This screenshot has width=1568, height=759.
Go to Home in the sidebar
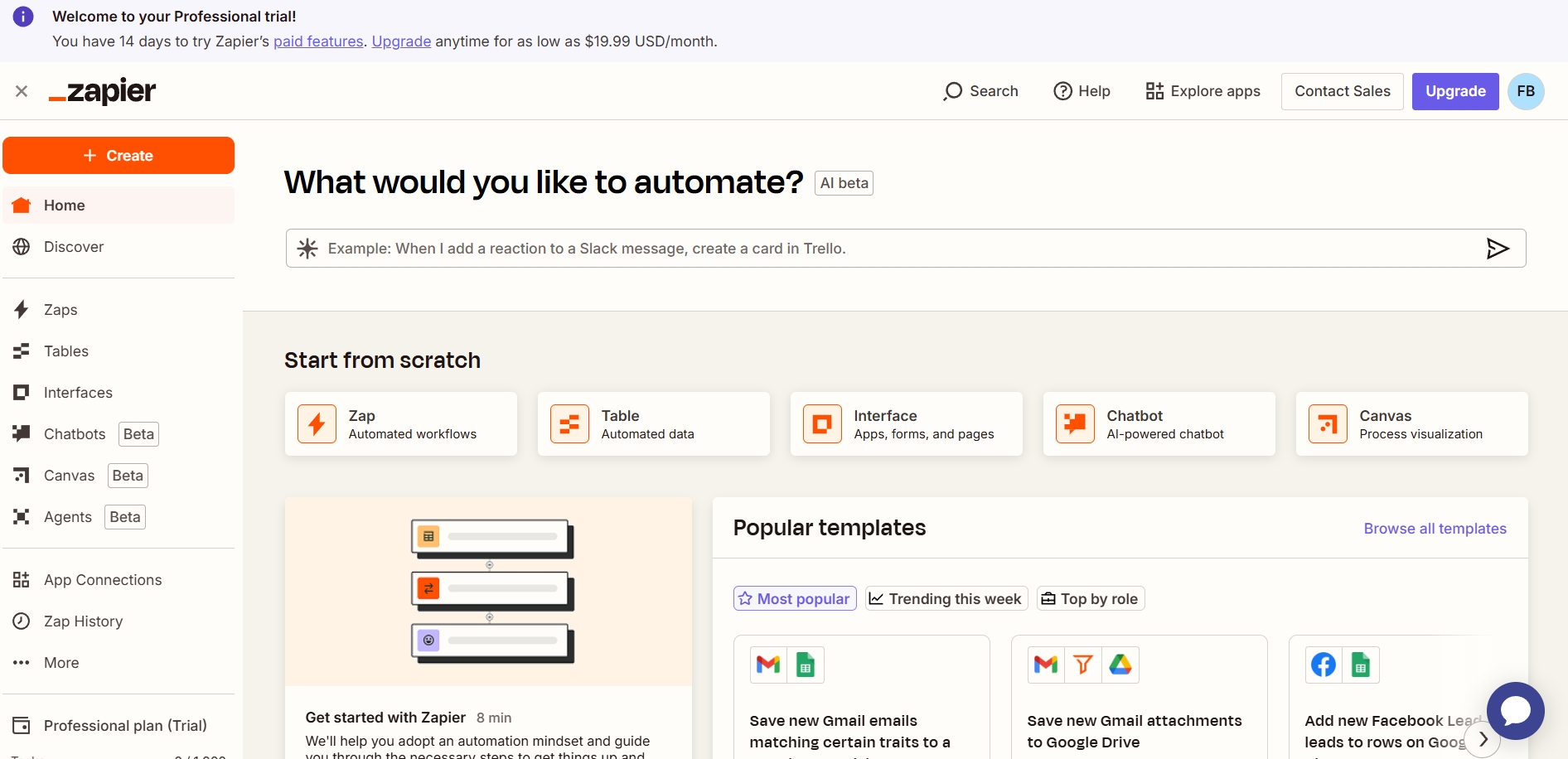pyautogui.click(x=119, y=205)
